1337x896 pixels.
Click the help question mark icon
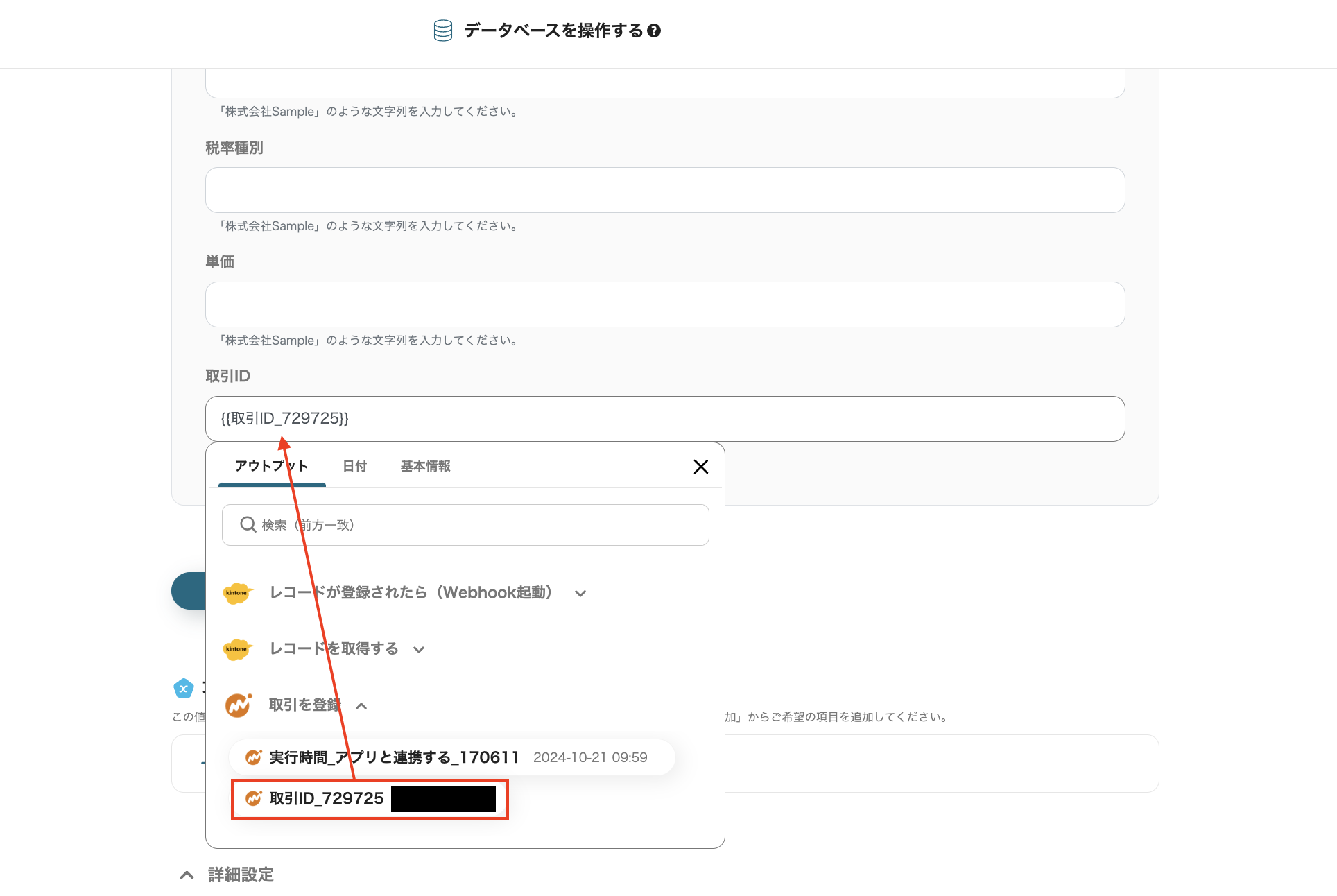653,31
